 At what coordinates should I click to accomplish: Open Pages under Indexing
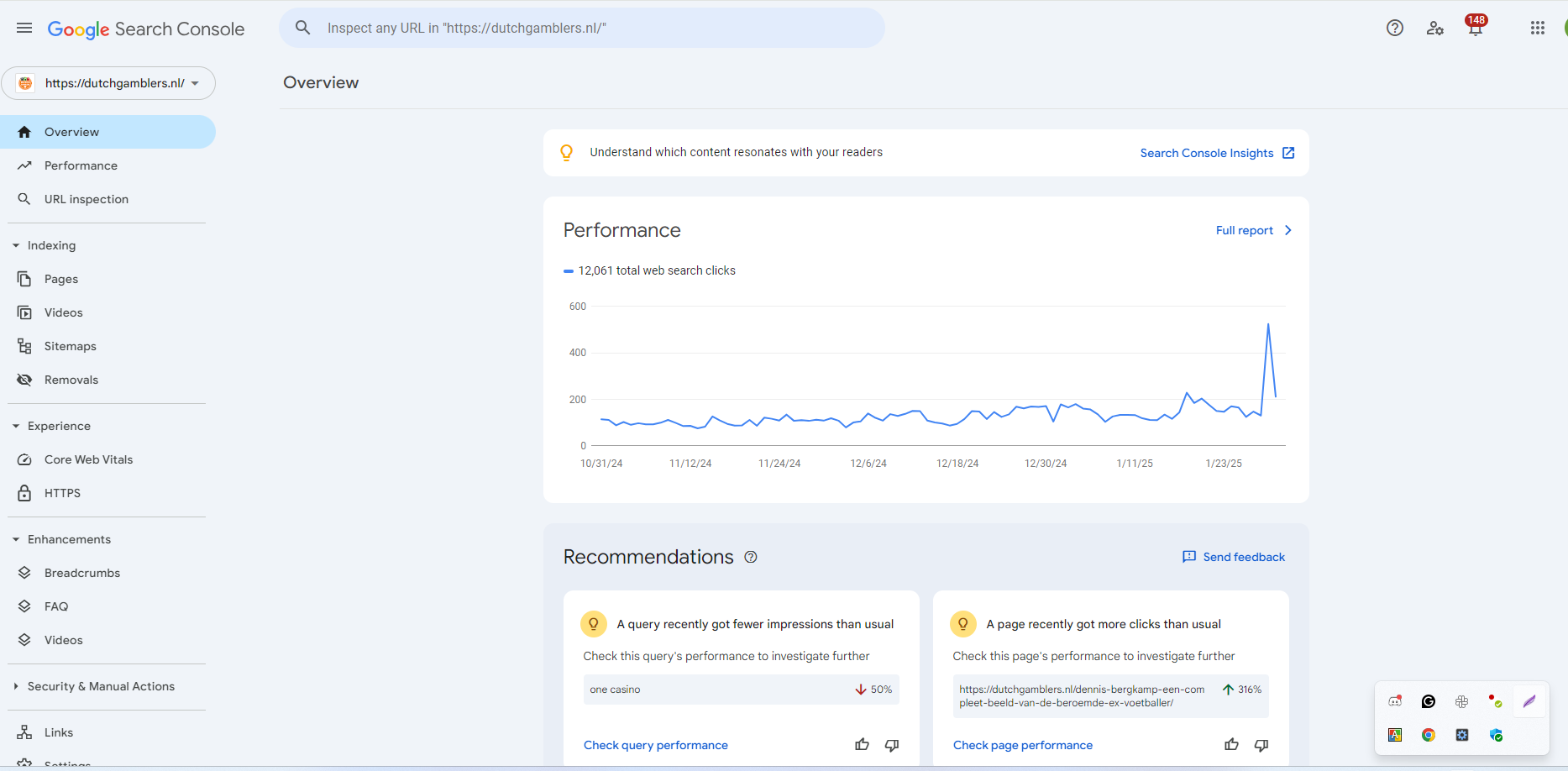coord(108,279)
